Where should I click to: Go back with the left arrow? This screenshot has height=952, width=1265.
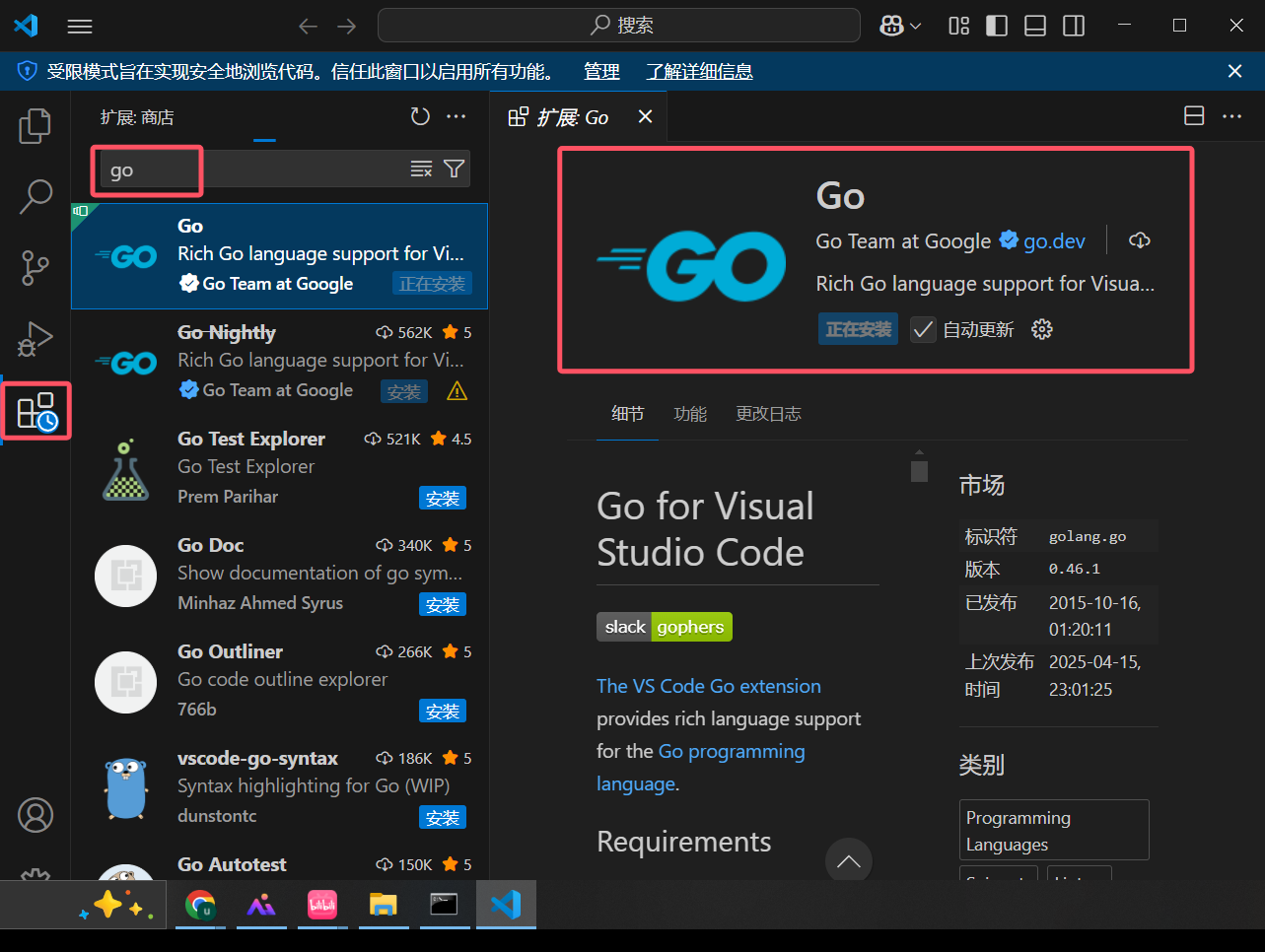click(308, 27)
